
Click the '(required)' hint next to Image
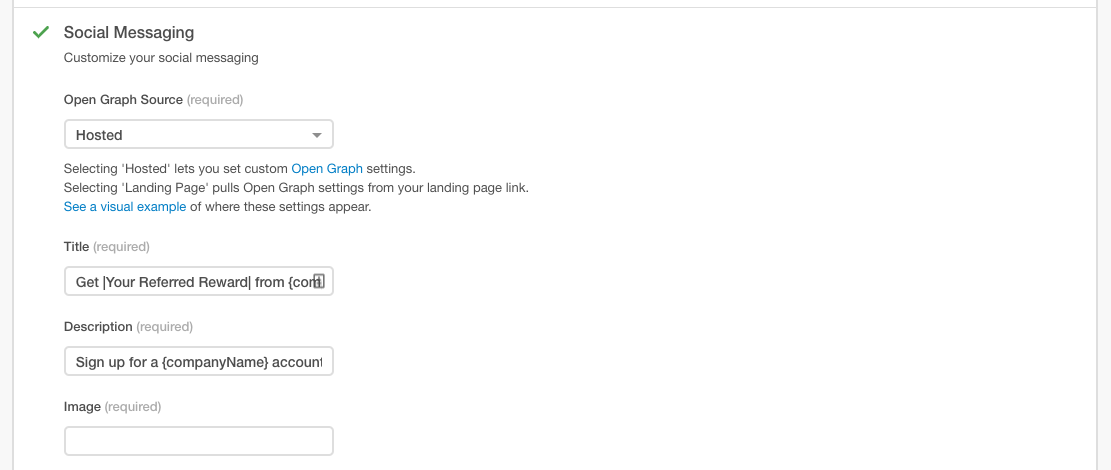(133, 406)
